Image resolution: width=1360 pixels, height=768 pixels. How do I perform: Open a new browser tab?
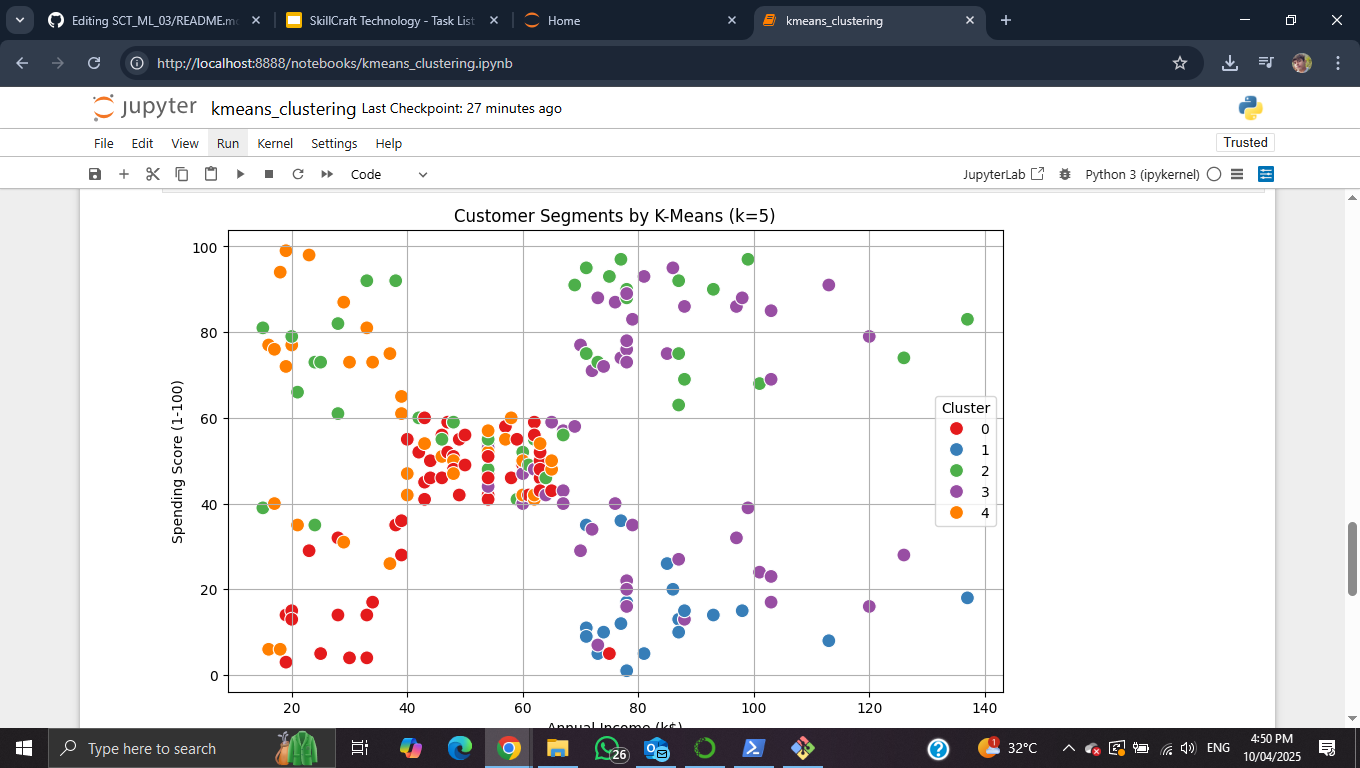pos(1006,20)
